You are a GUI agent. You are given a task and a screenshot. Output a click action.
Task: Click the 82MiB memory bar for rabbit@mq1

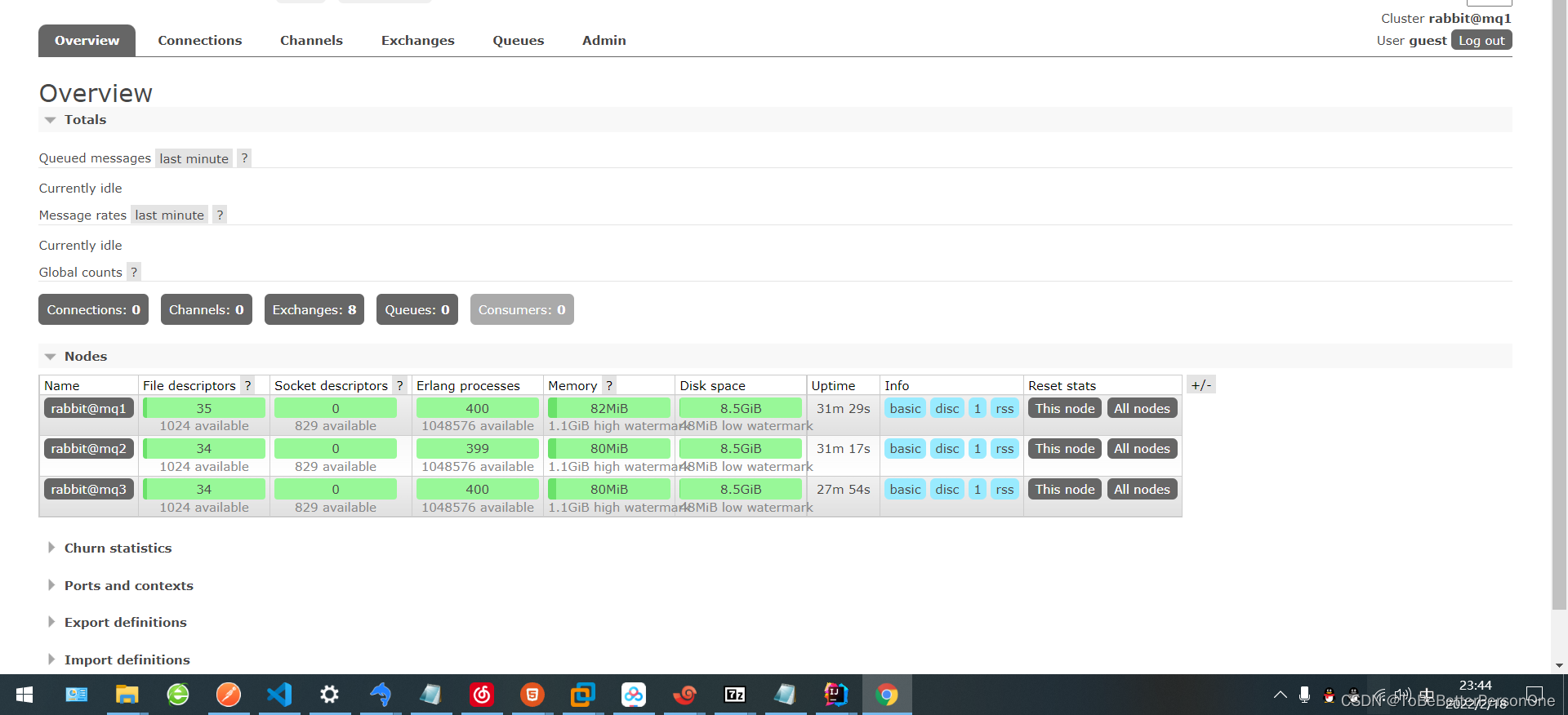pos(609,408)
